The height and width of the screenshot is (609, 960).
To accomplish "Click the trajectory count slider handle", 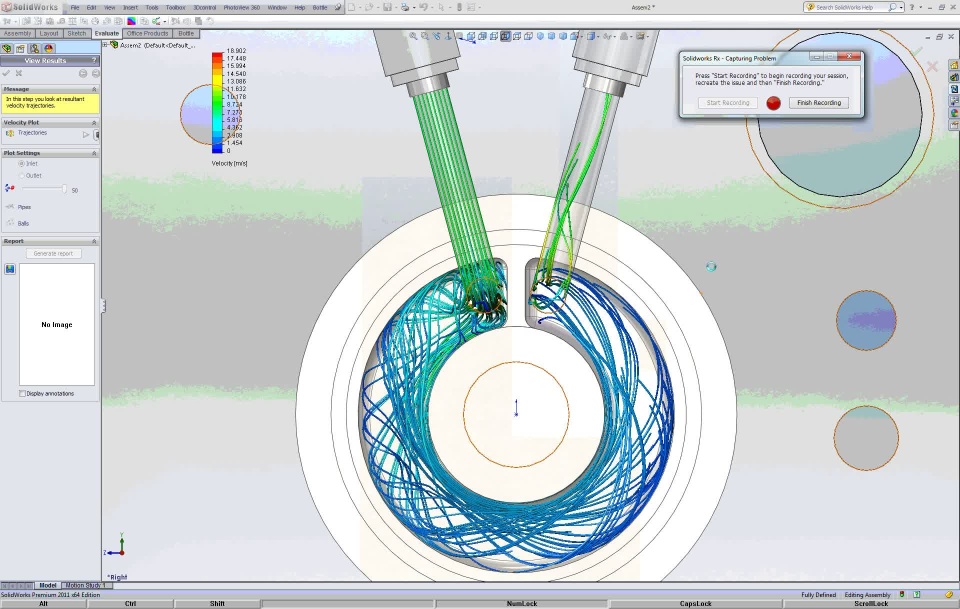I will (x=64, y=189).
